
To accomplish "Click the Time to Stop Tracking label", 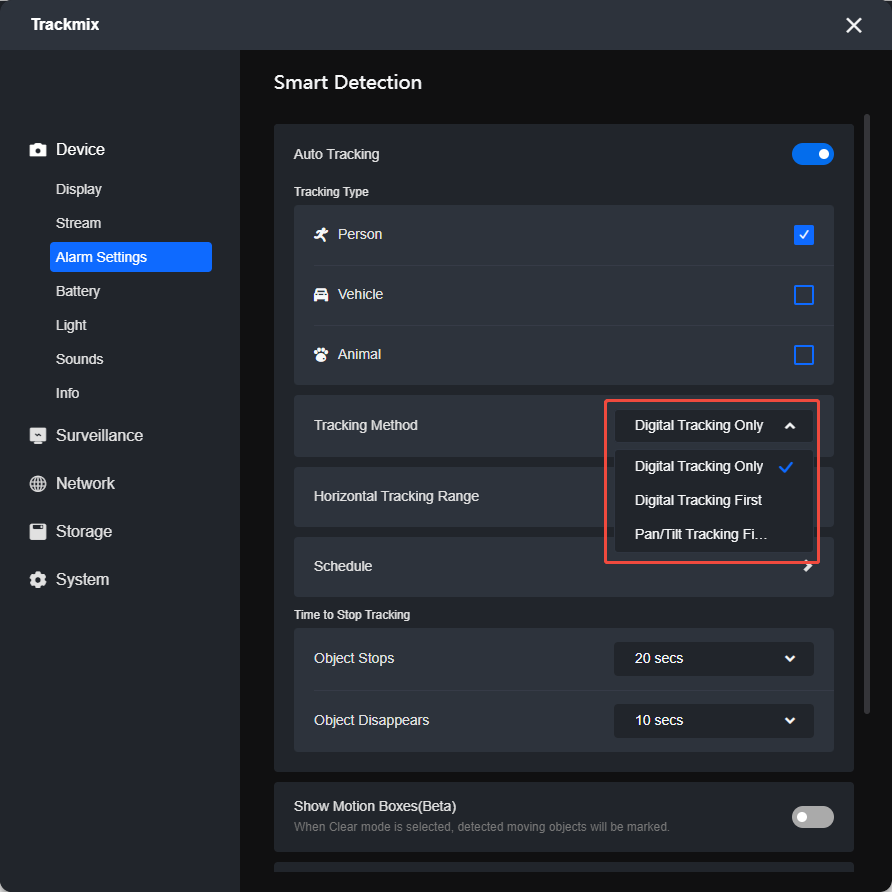I will 352,615.
